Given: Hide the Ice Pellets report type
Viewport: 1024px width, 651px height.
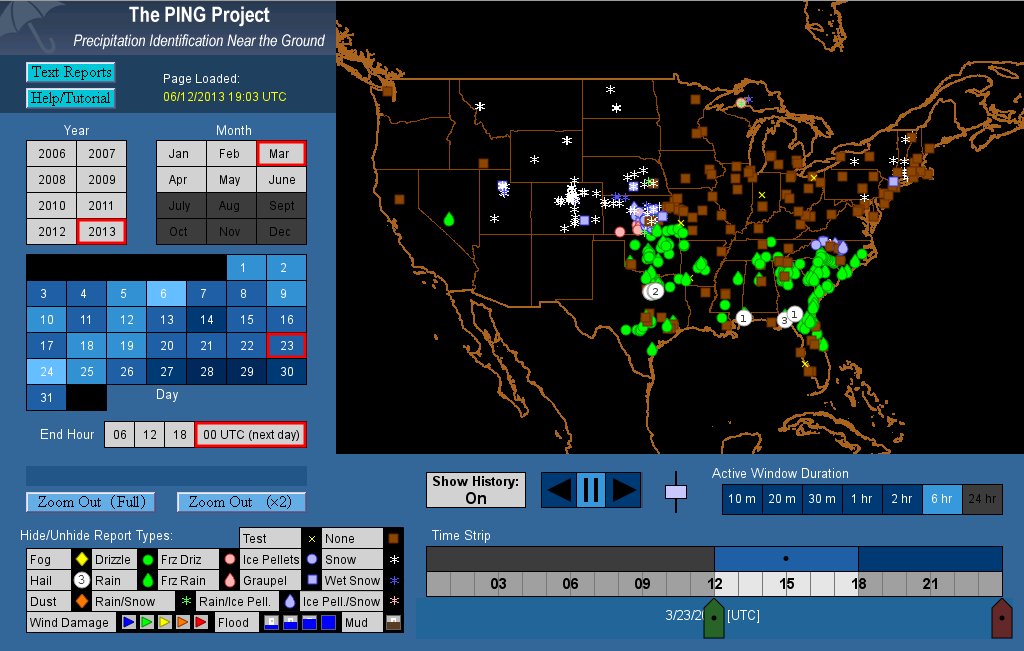Looking at the screenshot, I should click(270, 559).
